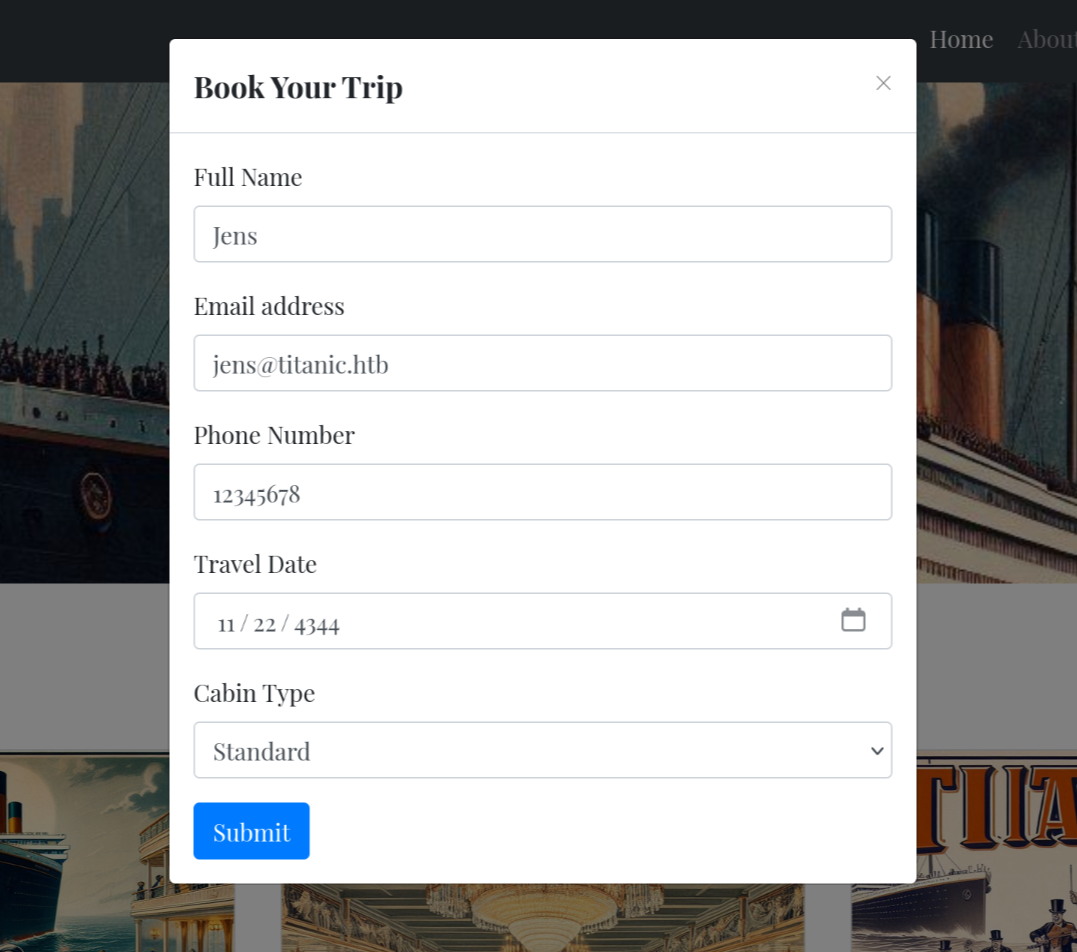Expand the Cabin Type dropdown arrow

(x=877, y=751)
